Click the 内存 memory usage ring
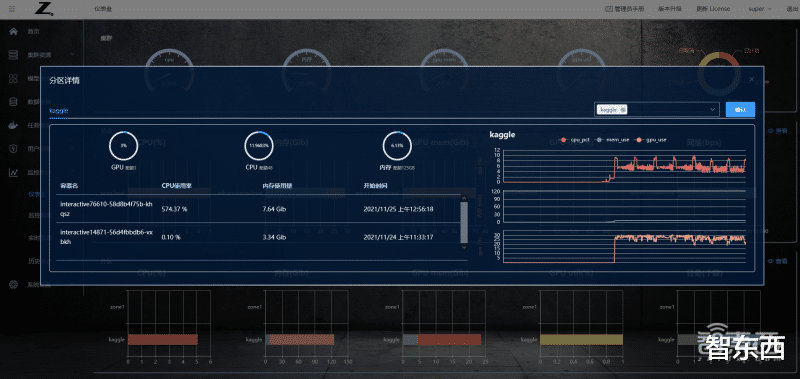This screenshot has width=800, height=379. [397, 145]
